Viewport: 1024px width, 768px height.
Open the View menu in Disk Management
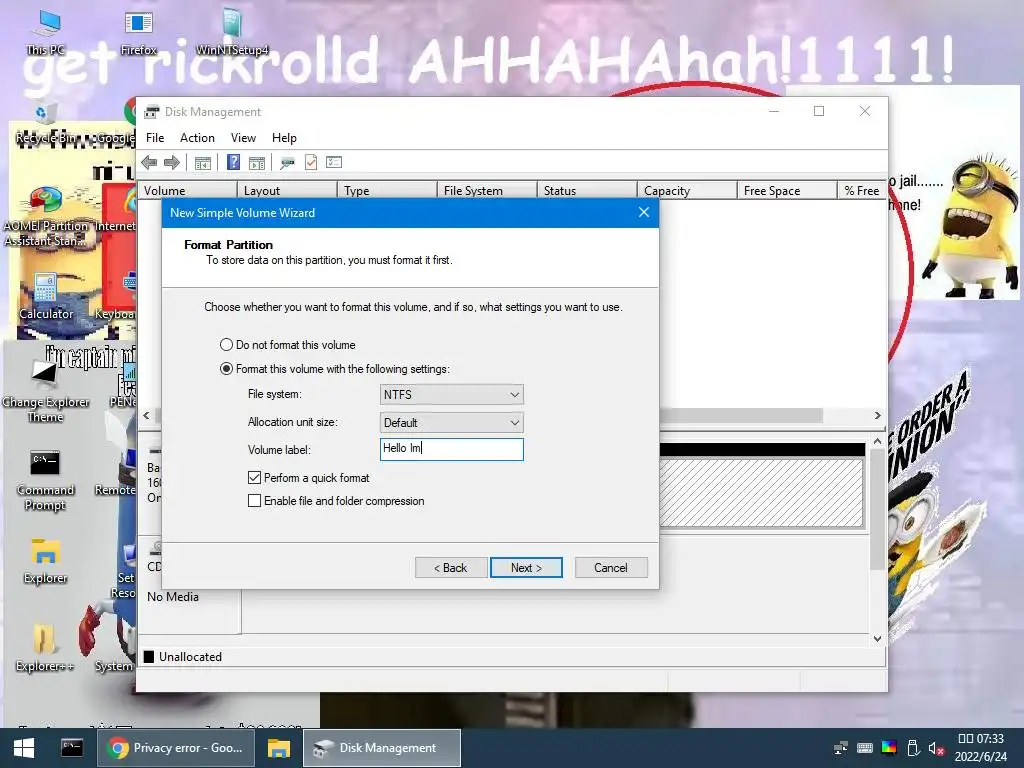[243, 138]
